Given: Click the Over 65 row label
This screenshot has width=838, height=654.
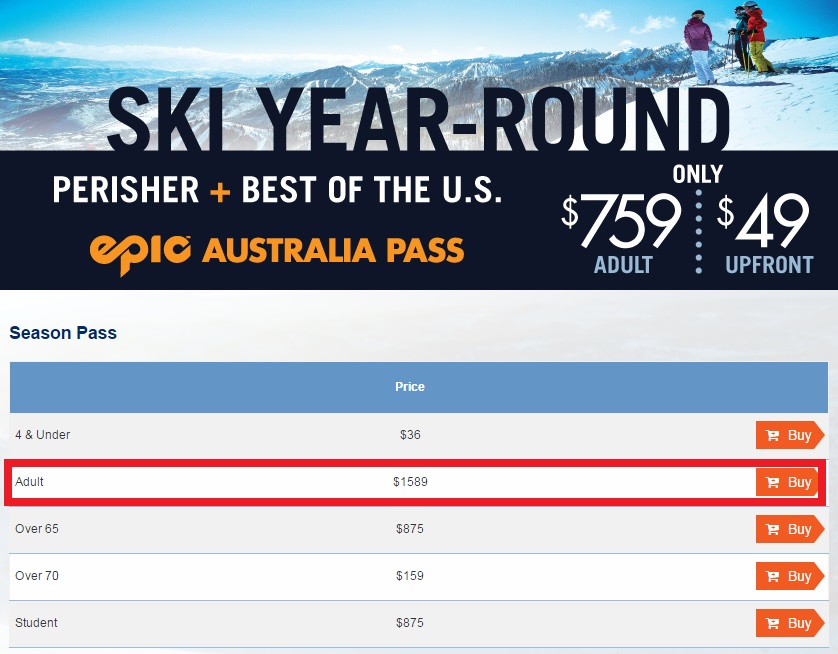Looking at the screenshot, I should click(37, 529).
